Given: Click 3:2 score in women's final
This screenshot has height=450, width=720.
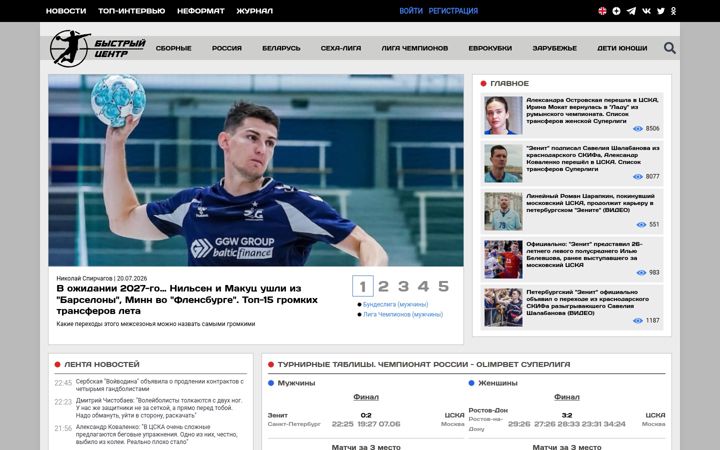Looking at the screenshot, I should (x=567, y=415).
